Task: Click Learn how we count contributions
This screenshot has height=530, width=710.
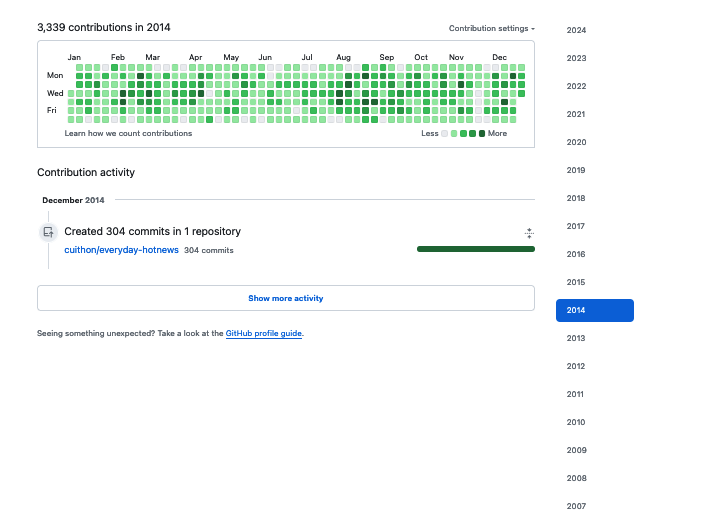Action: 128,133
